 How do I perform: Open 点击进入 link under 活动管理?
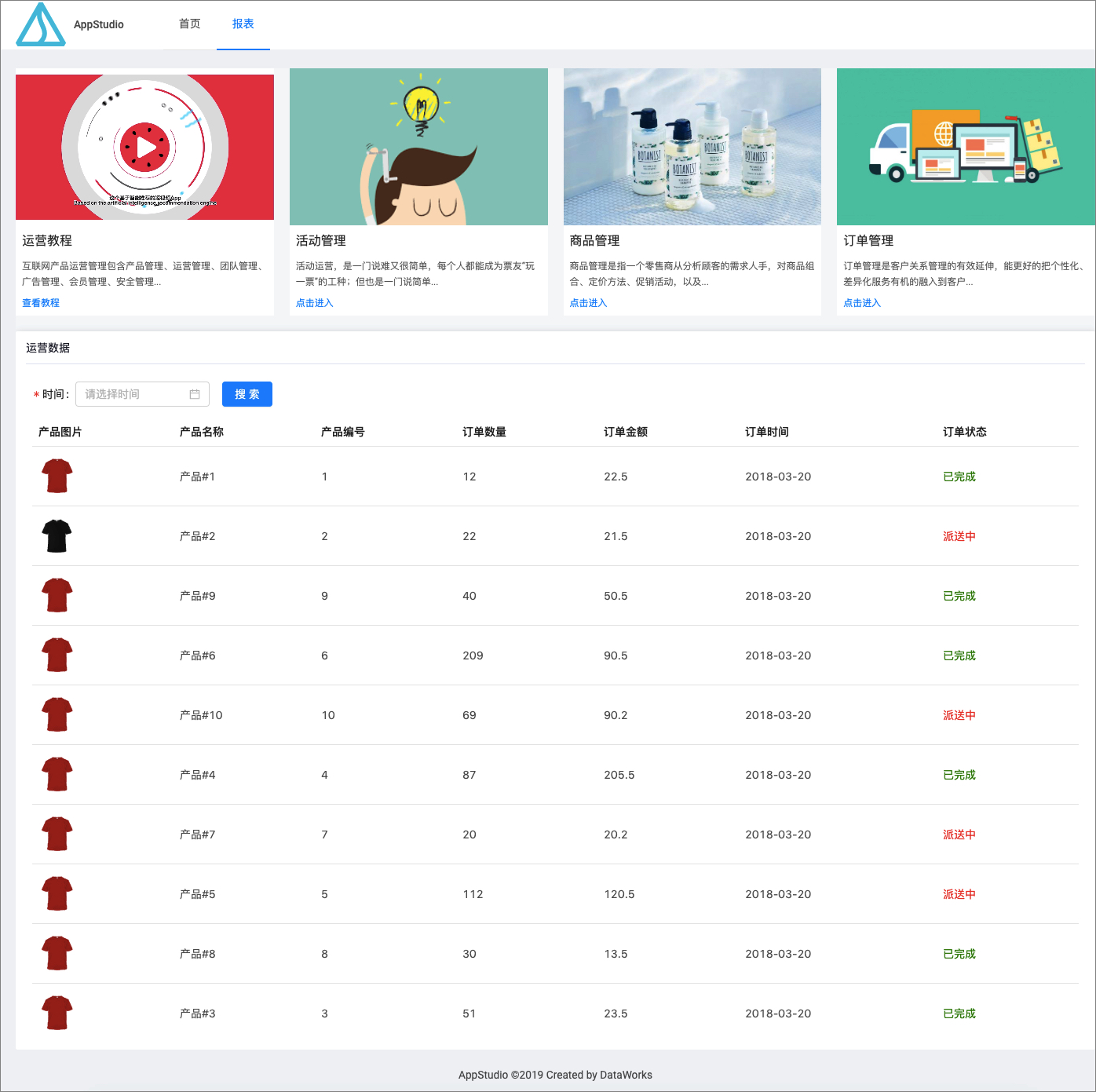pyautogui.click(x=315, y=303)
